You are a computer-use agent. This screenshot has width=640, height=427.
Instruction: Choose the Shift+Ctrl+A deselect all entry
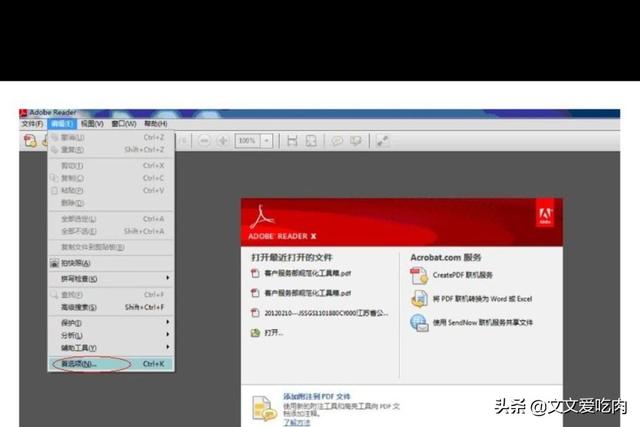[x=111, y=231]
